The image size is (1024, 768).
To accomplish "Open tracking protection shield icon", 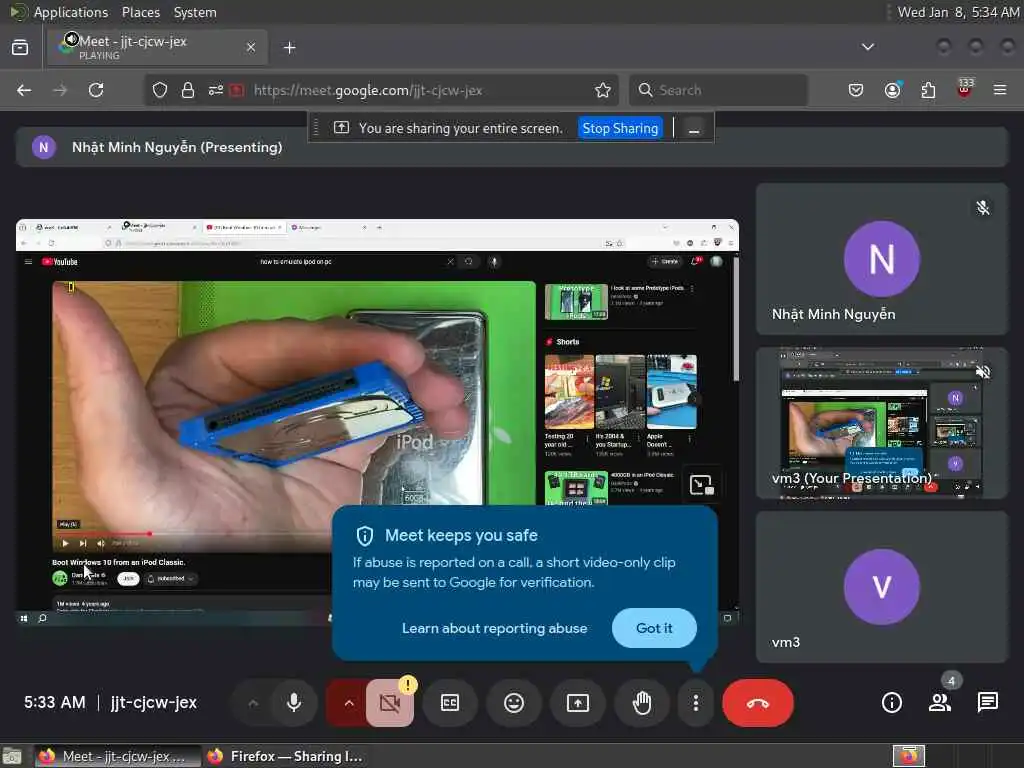I will [160, 90].
